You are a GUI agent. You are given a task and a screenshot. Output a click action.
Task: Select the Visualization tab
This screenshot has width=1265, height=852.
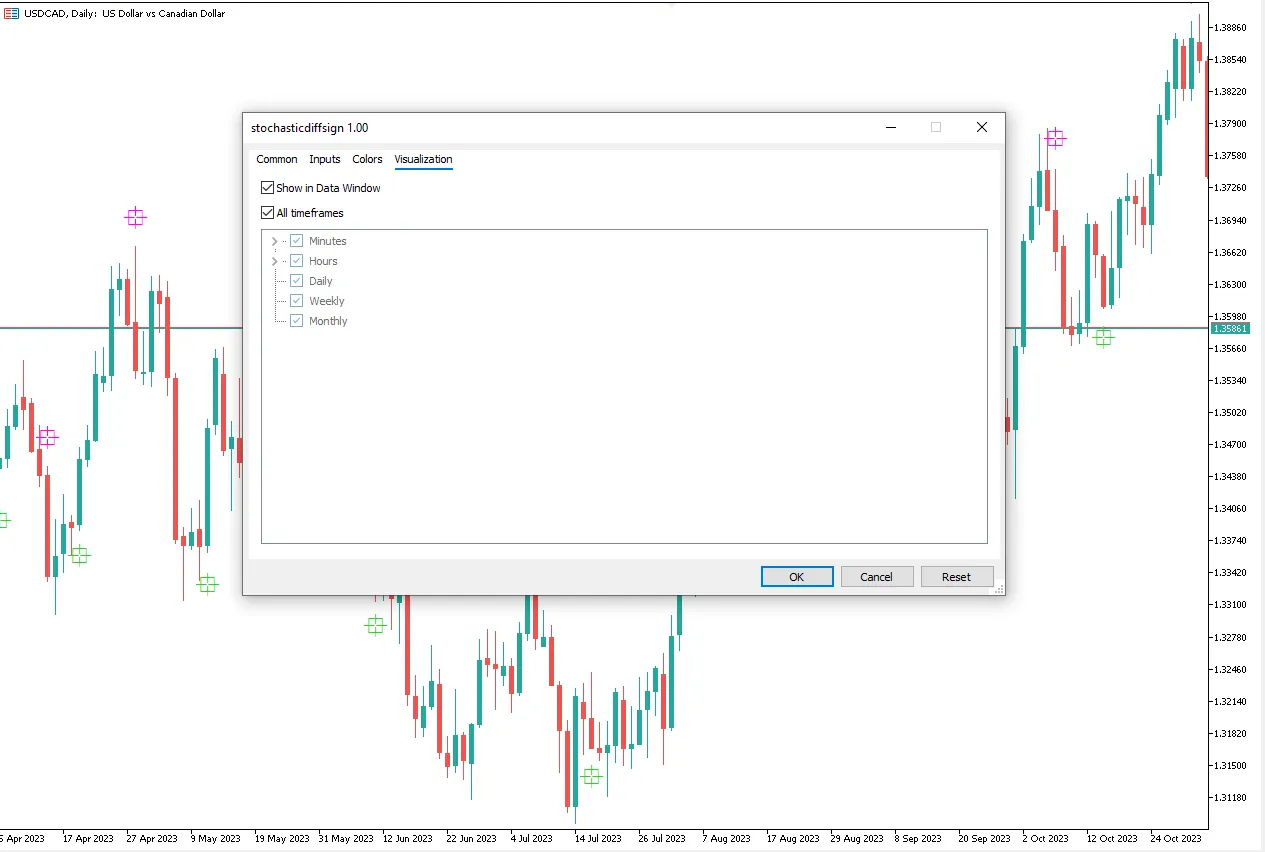click(x=423, y=159)
